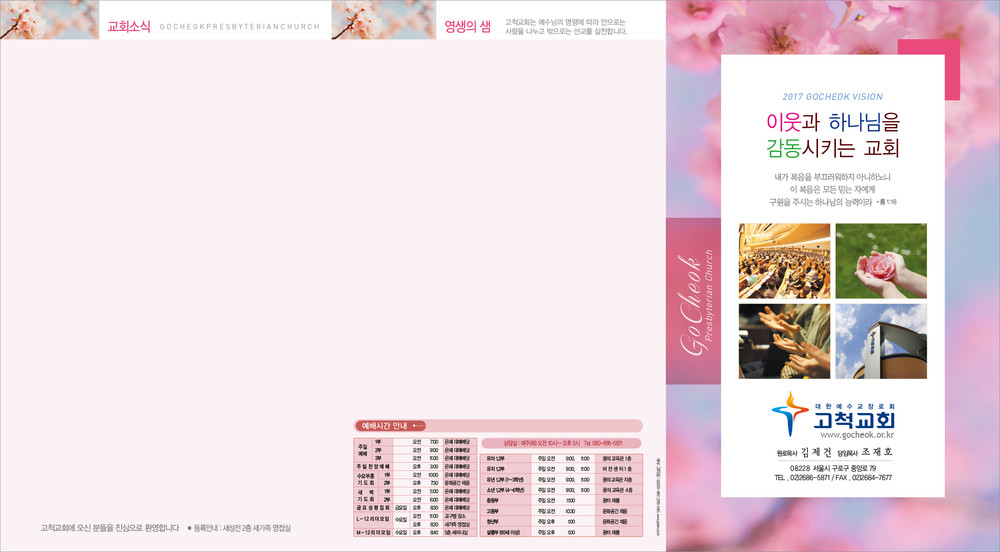Click the vertical GoCheok Presbyterian Church banner
Screen dimensions: 1000x552
click(x=693, y=299)
